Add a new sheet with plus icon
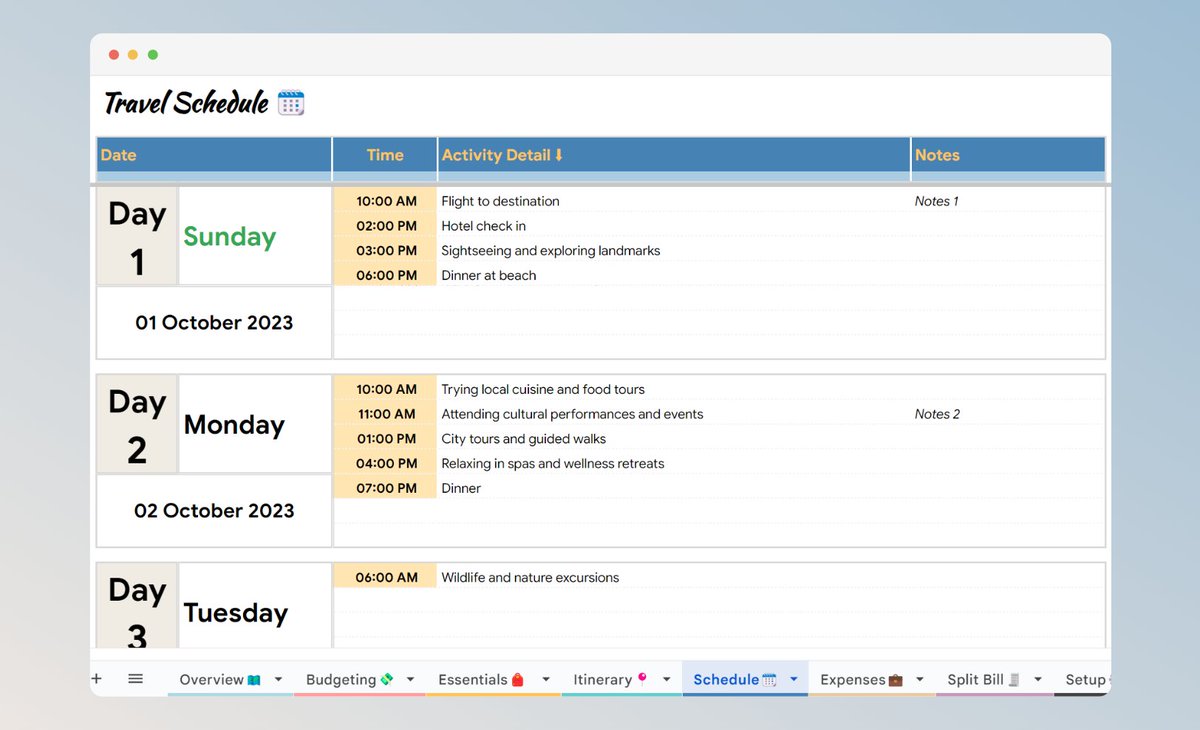 pos(97,678)
